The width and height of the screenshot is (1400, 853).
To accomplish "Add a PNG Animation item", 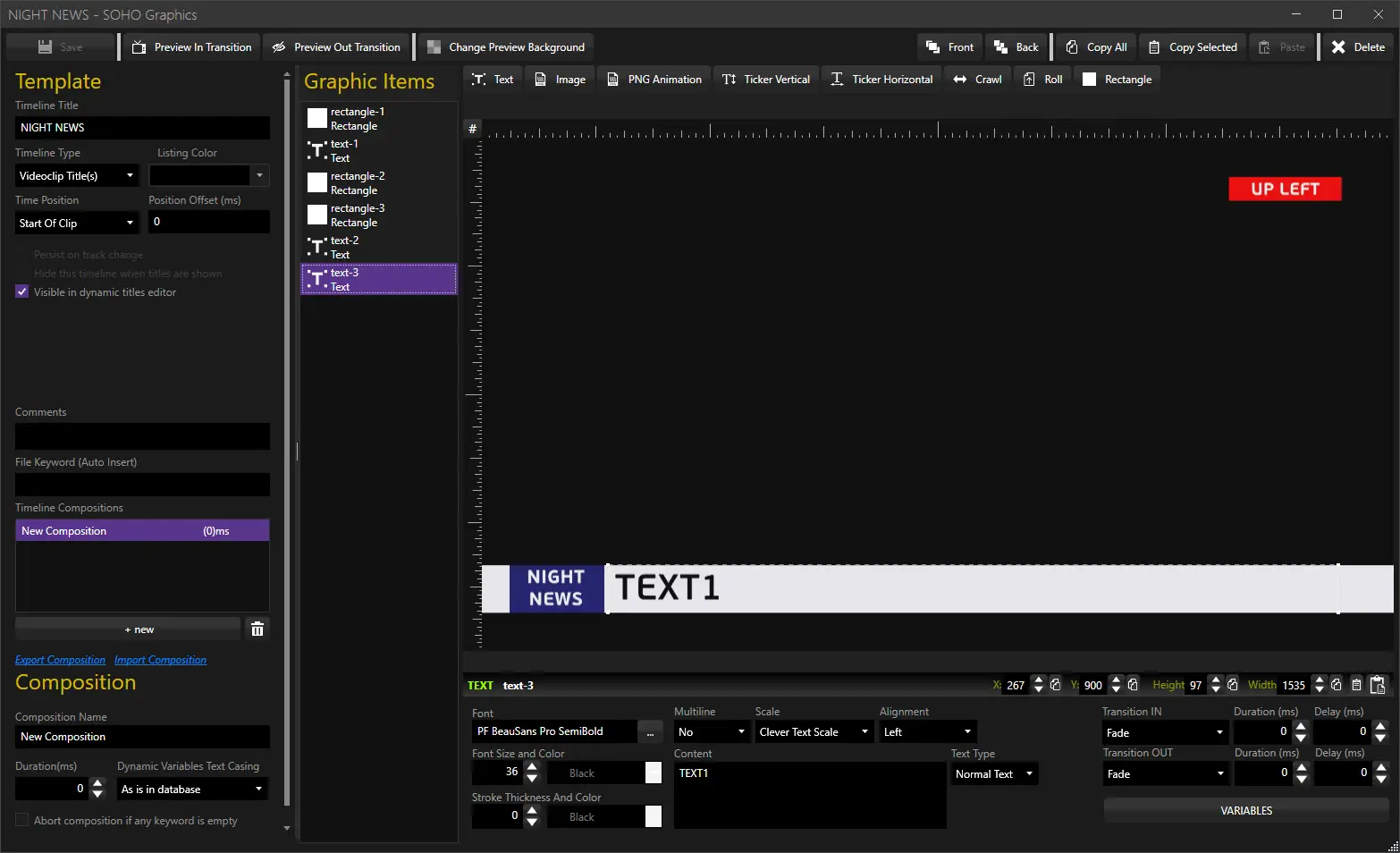I will pyautogui.click(x=654, y=80).
